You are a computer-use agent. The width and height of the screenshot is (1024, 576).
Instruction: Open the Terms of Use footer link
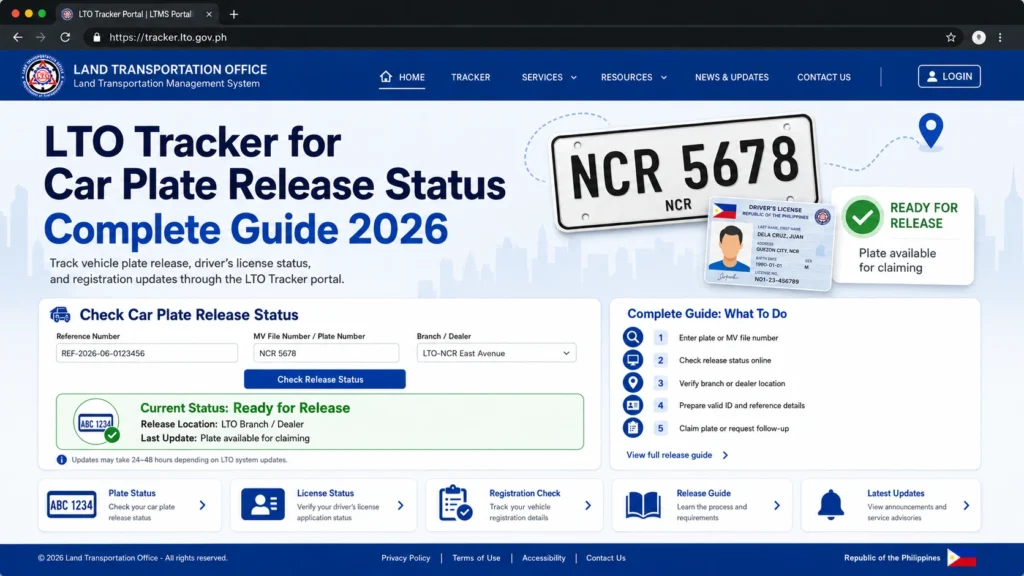[476, 558]
